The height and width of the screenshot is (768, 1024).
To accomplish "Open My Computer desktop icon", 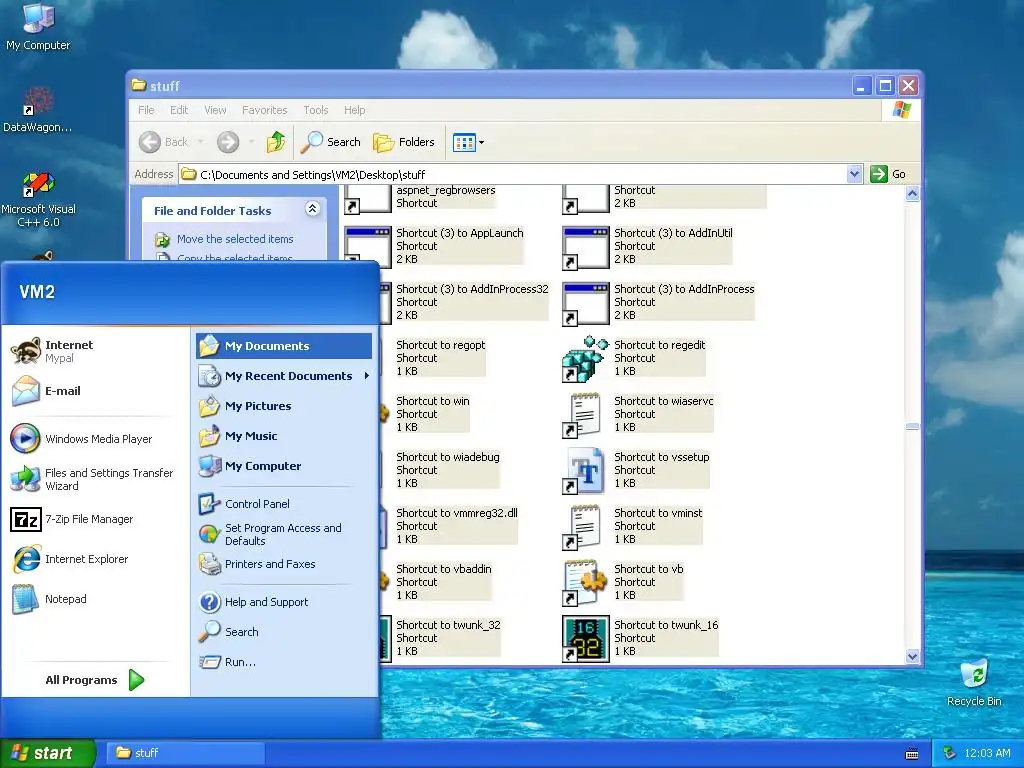I will [38, 27].
